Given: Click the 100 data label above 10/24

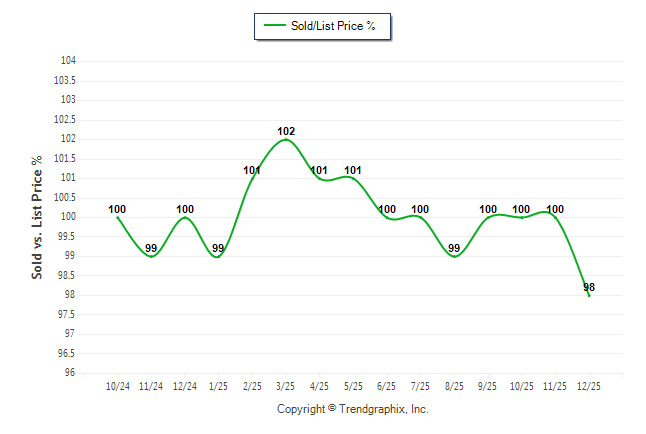Looking at the screenshot, I should (117, 210).
